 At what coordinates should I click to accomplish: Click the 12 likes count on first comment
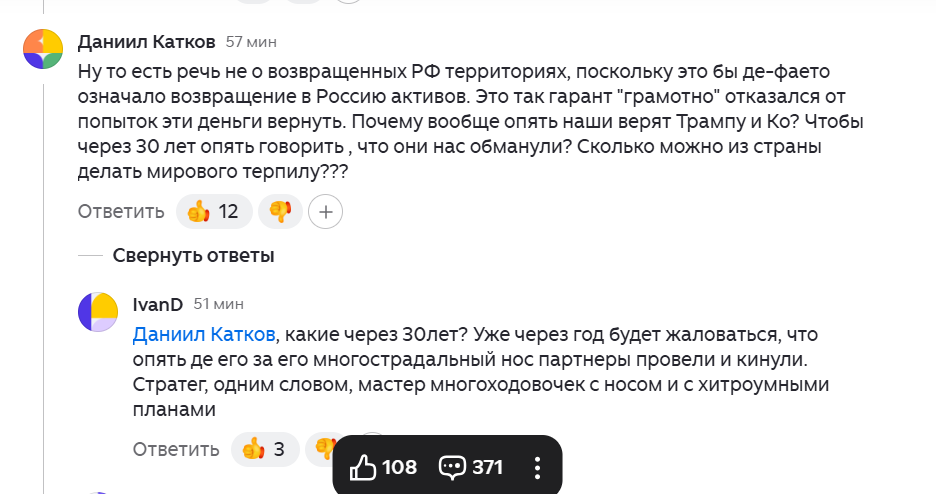[x=228, y=211]
